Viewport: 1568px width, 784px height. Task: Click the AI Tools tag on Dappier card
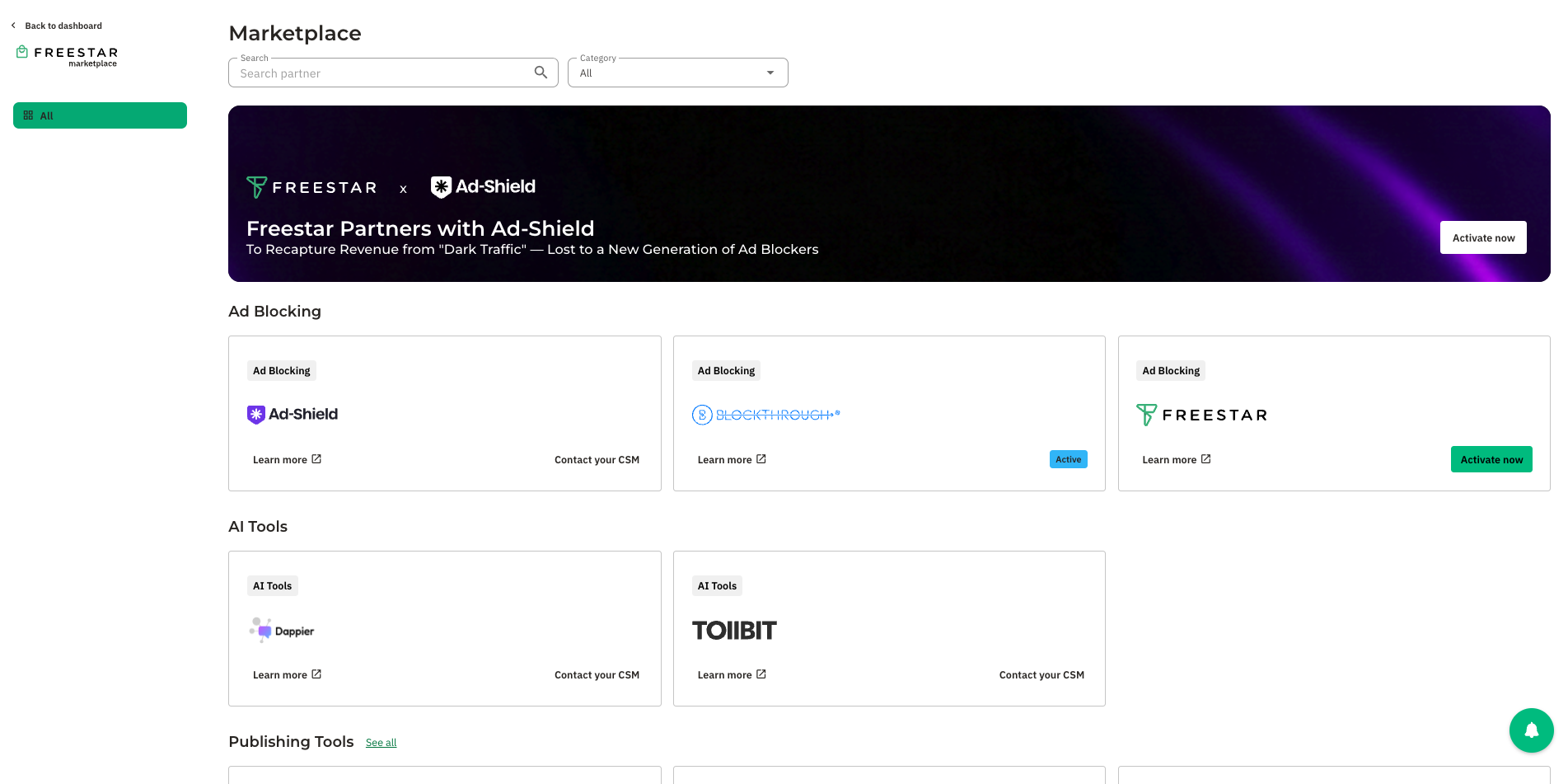273,586
